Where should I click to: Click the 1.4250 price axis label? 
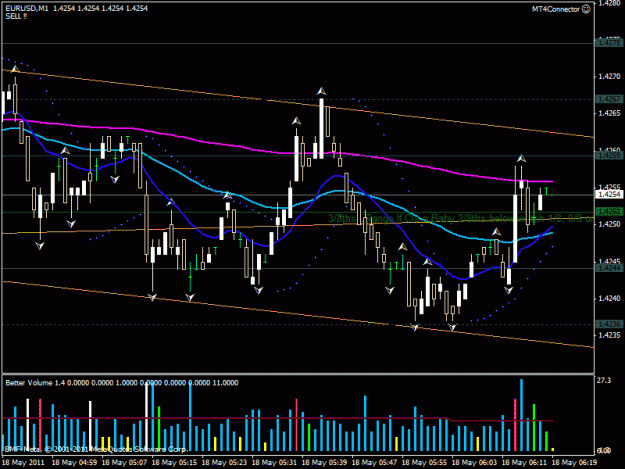pyautogui.click(x=609, y=224)
